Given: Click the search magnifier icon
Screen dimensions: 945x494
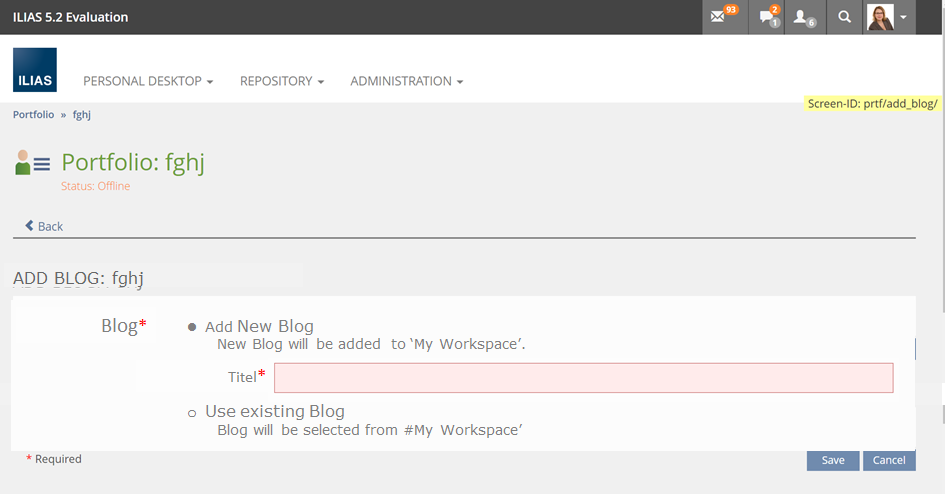Looking at the screenshot, I should (x=845, y=17).
